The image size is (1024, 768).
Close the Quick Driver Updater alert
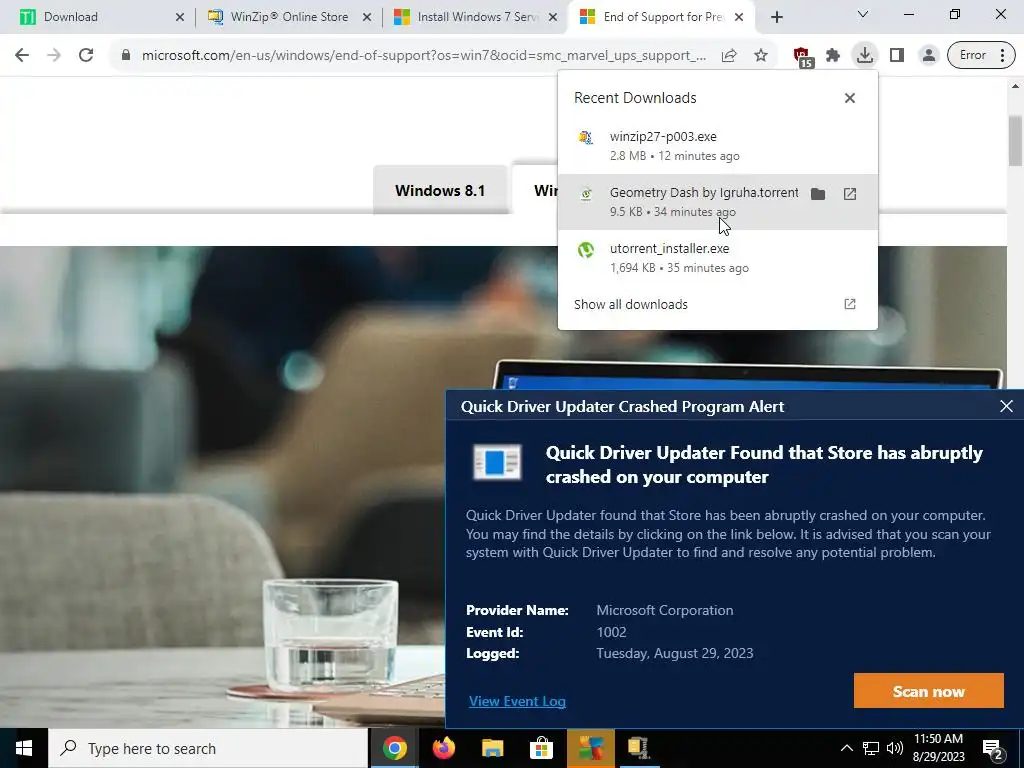(1006, 406)
